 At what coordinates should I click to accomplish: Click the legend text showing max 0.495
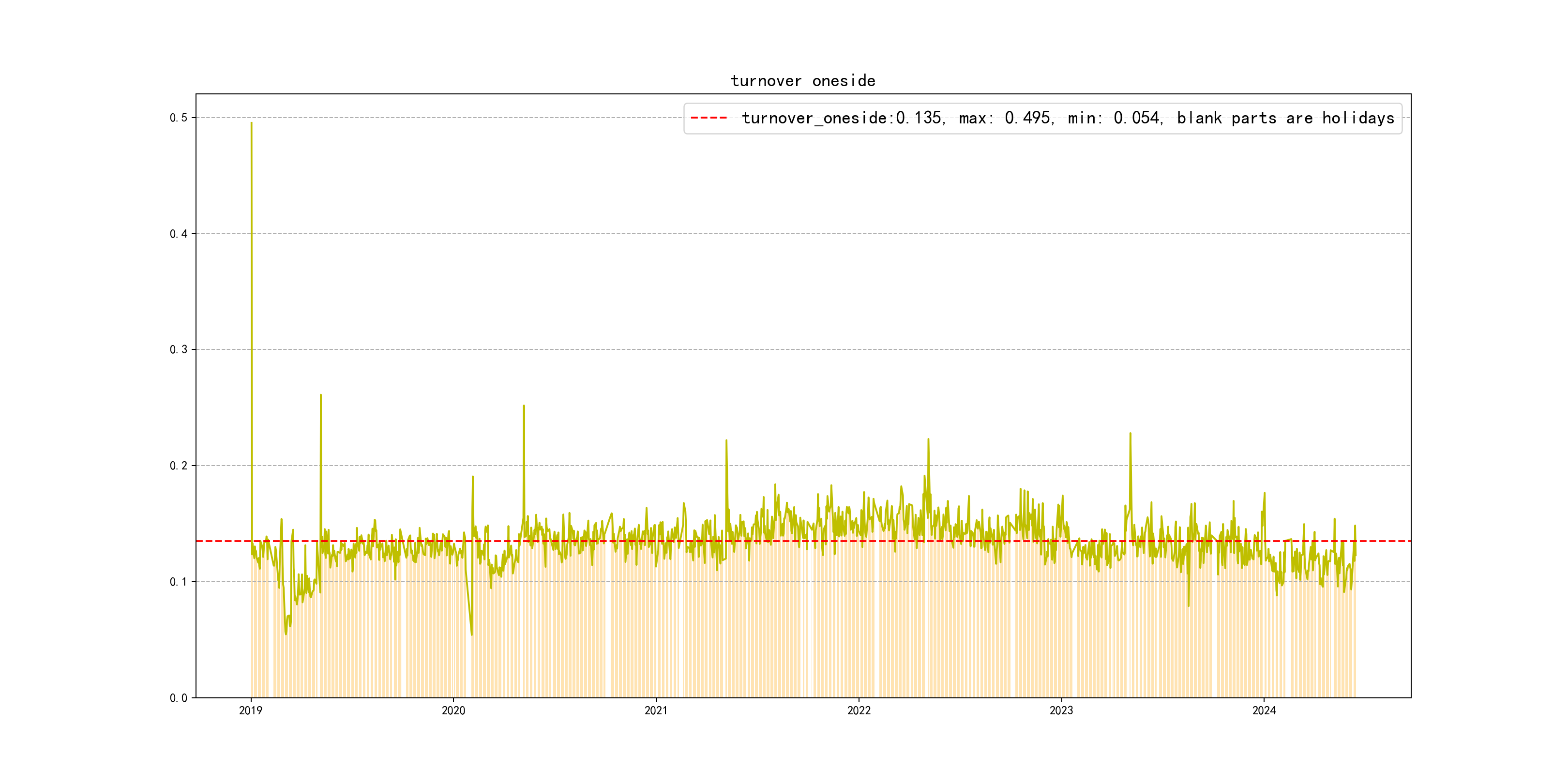(x=1006, y=118)
